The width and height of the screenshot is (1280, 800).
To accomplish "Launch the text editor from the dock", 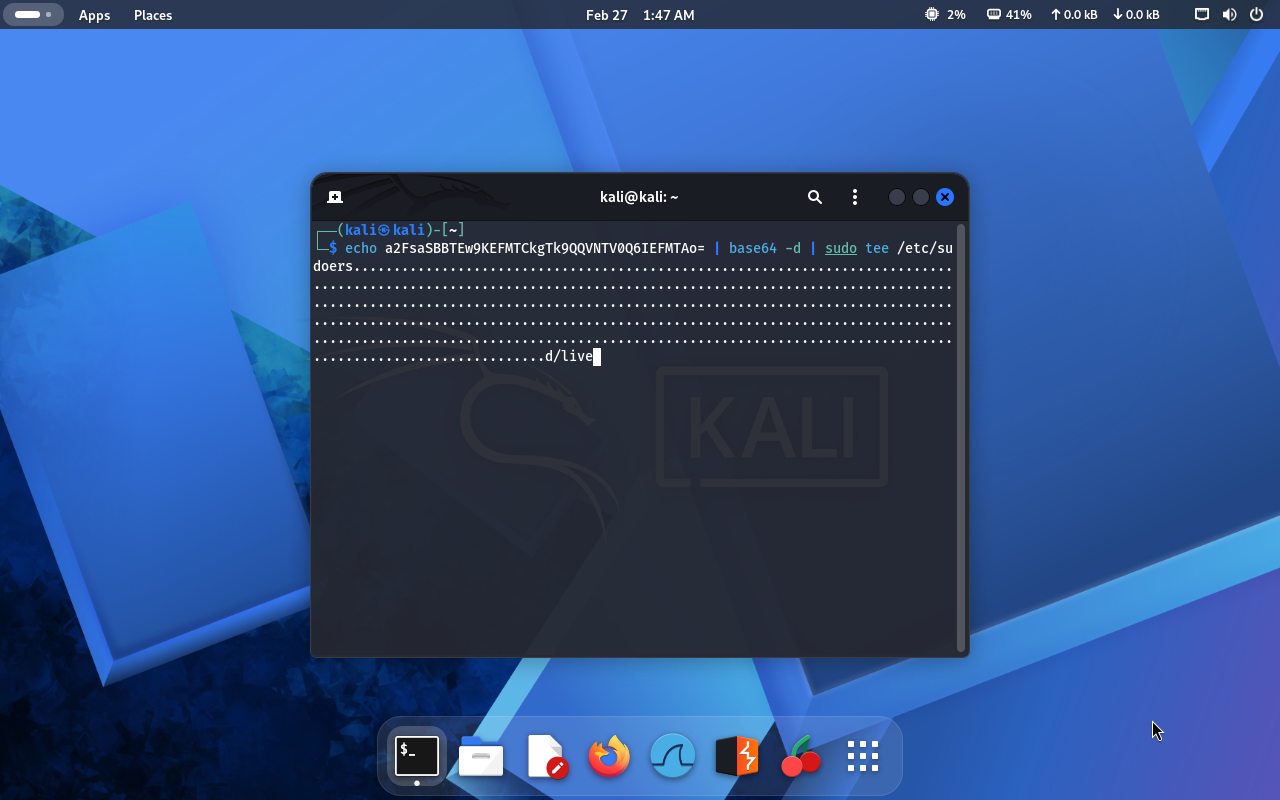I will (x=546, y=756).
